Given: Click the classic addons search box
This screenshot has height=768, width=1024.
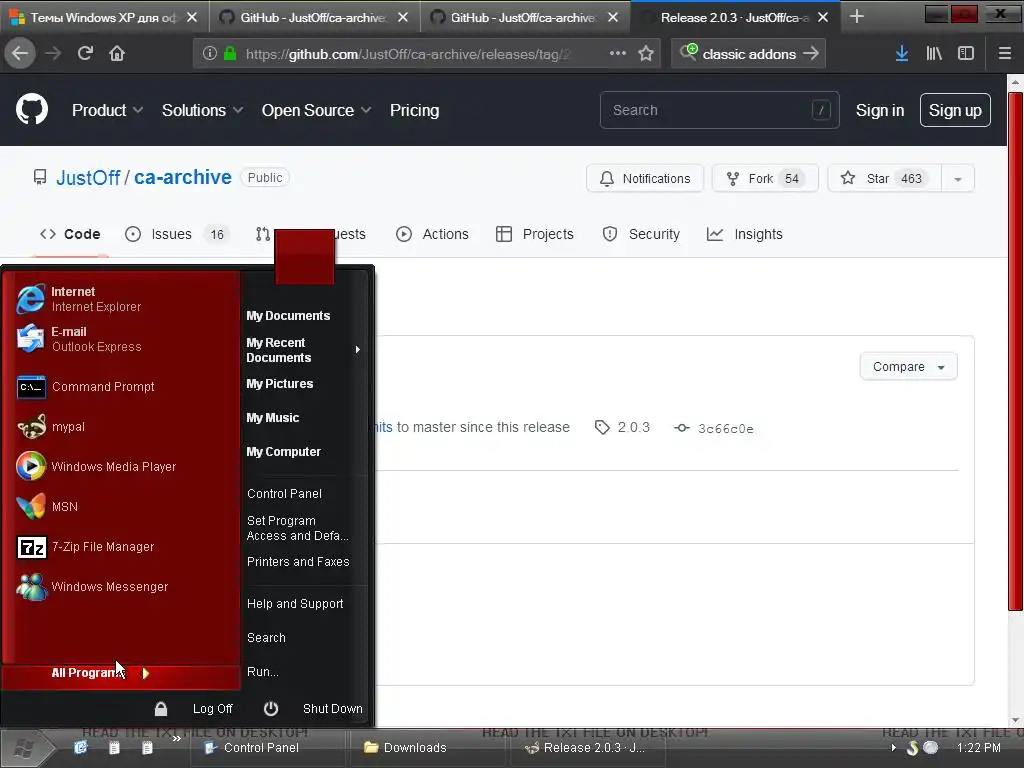Looking at the screenshot, I should (x=748, y=54).
